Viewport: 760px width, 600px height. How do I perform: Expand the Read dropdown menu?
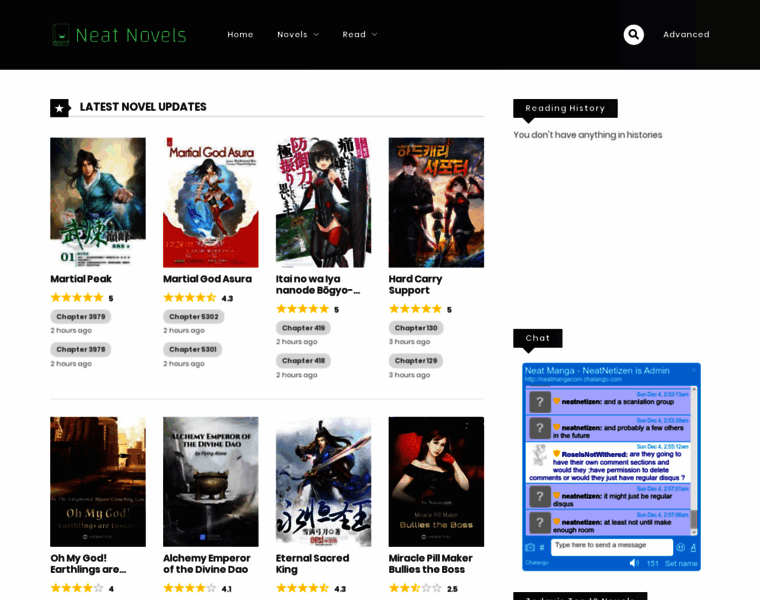pyautogui.click(x=360, y=34)
